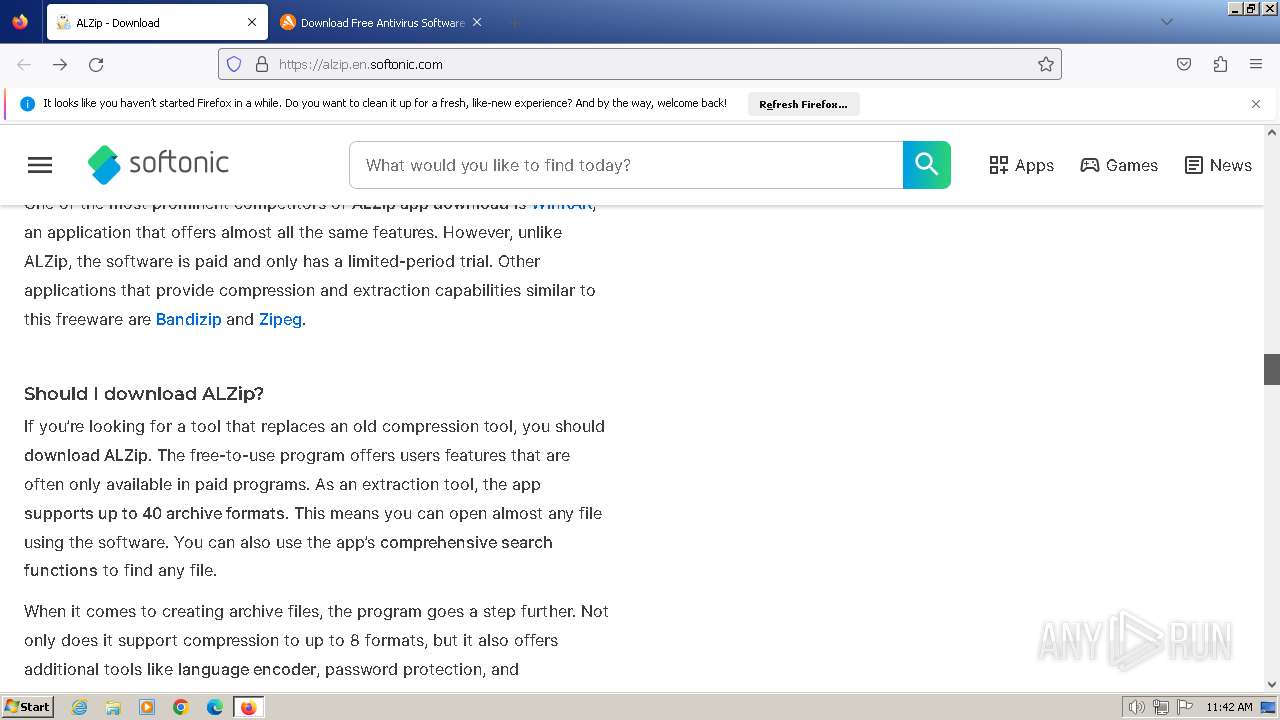The height and width of the screenshot is (720, 1280).
Task: Launch Edge from taskbar
Action: click(x=215, y=707)
